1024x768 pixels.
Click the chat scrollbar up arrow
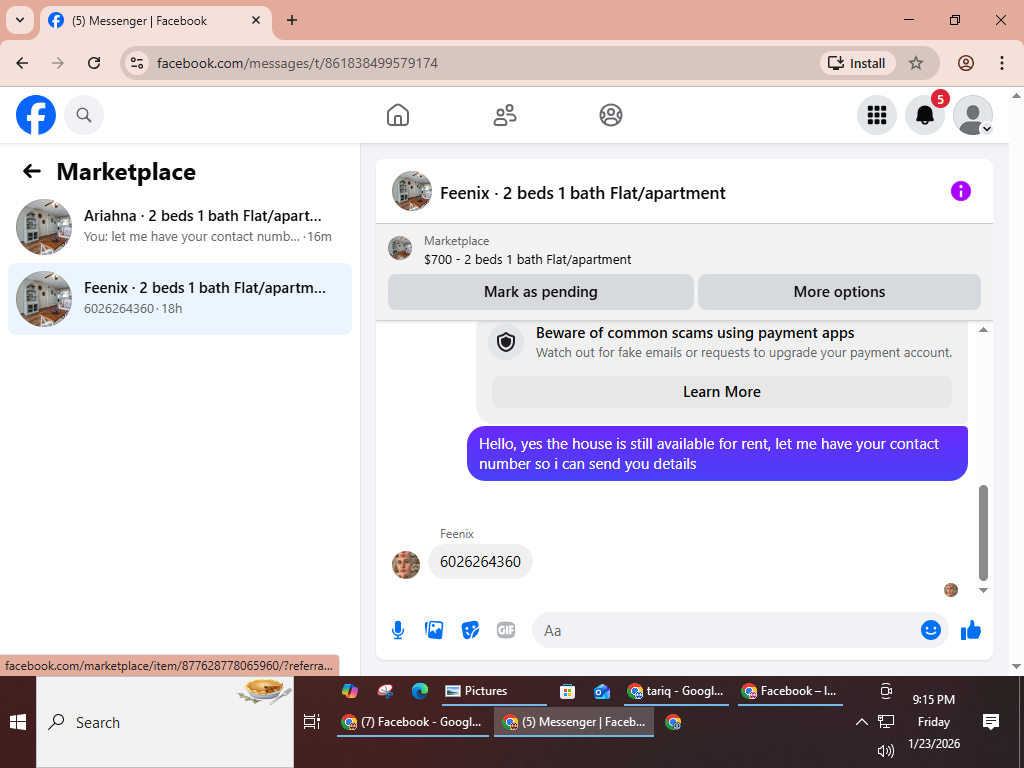click(984, 330)
